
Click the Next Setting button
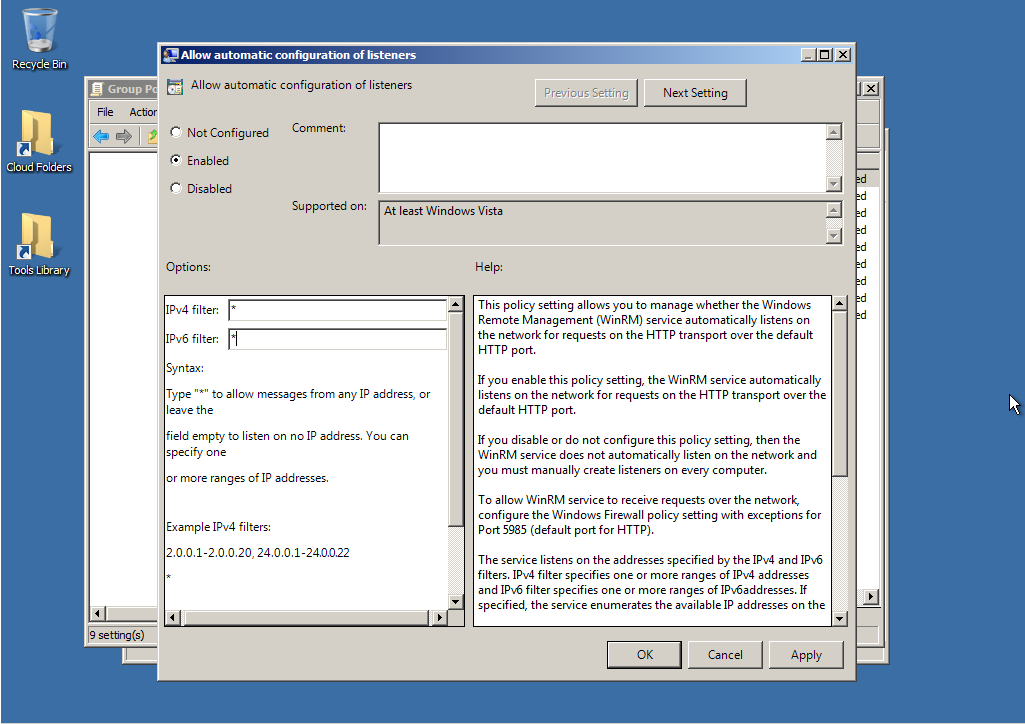(695, 93)
